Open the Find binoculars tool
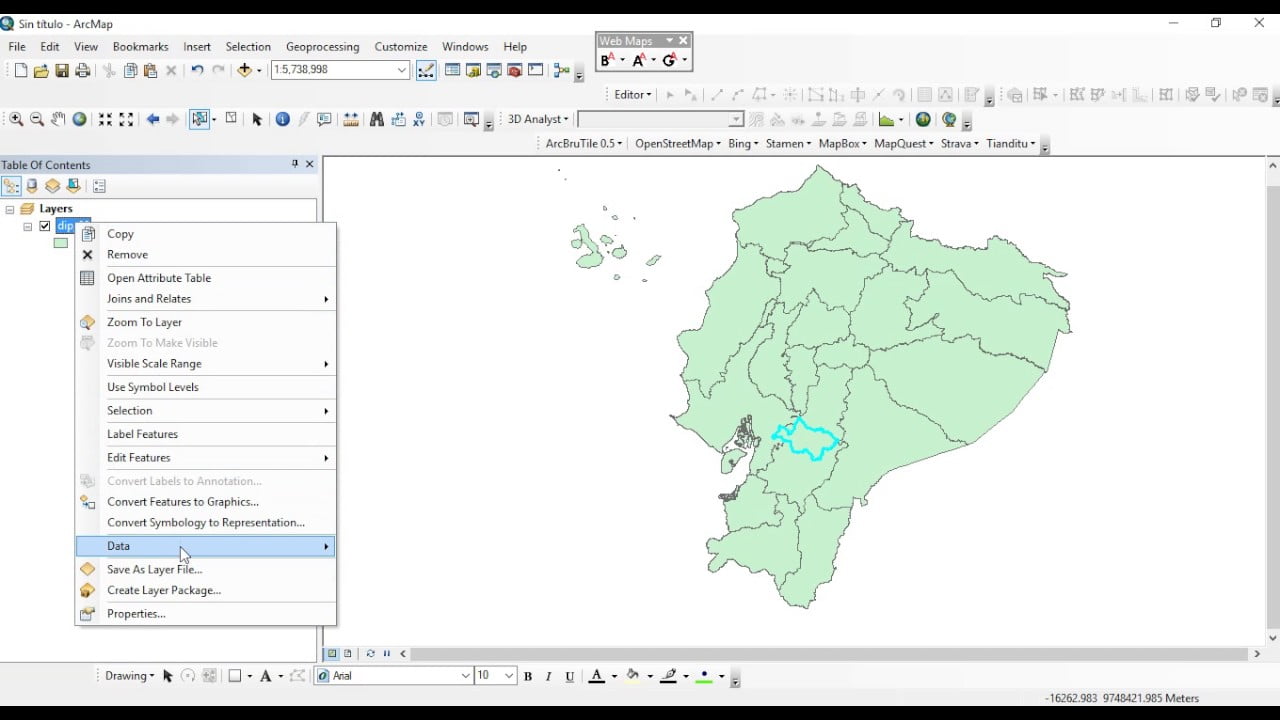This screenshot has width=1280, height=720. click(x=376, y=119)
